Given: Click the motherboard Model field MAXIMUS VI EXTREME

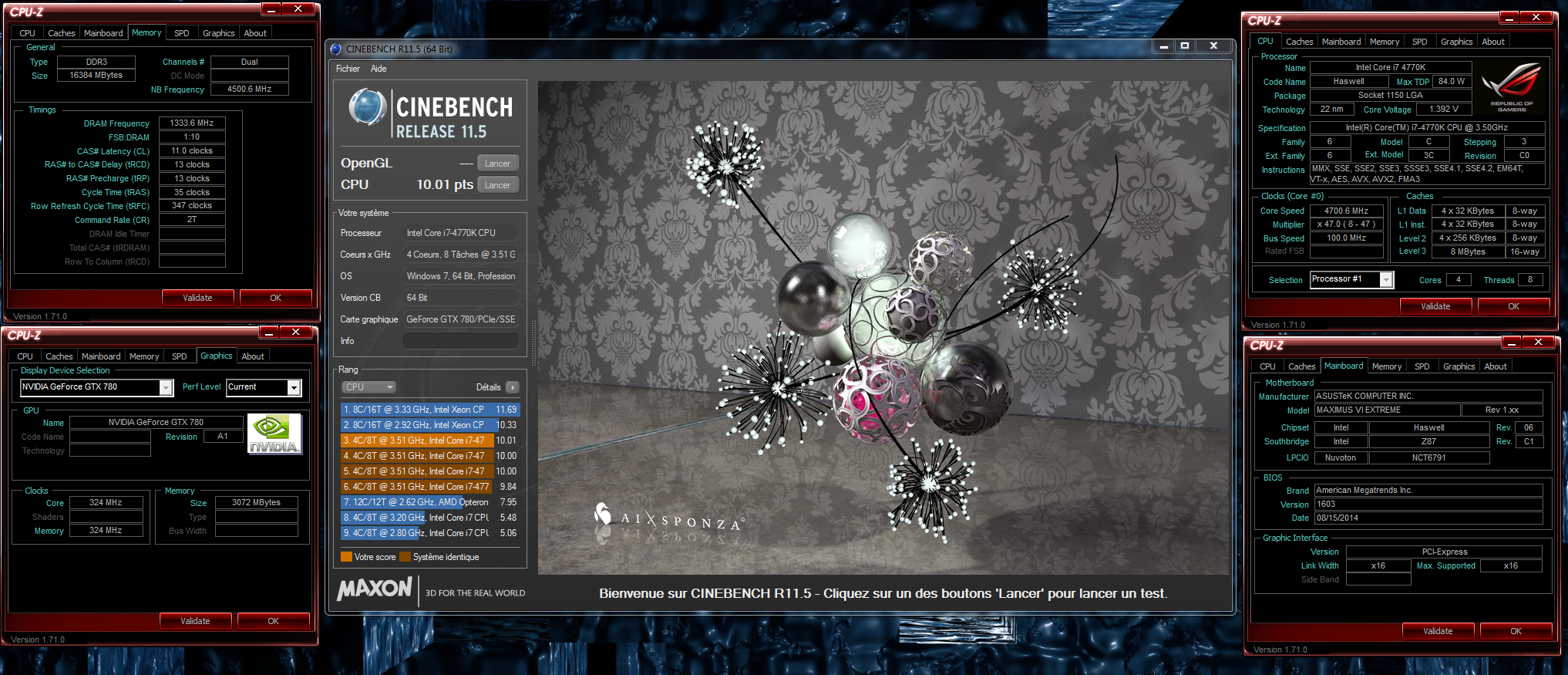Looking at the screenshot, I should tap(1387, 410).
